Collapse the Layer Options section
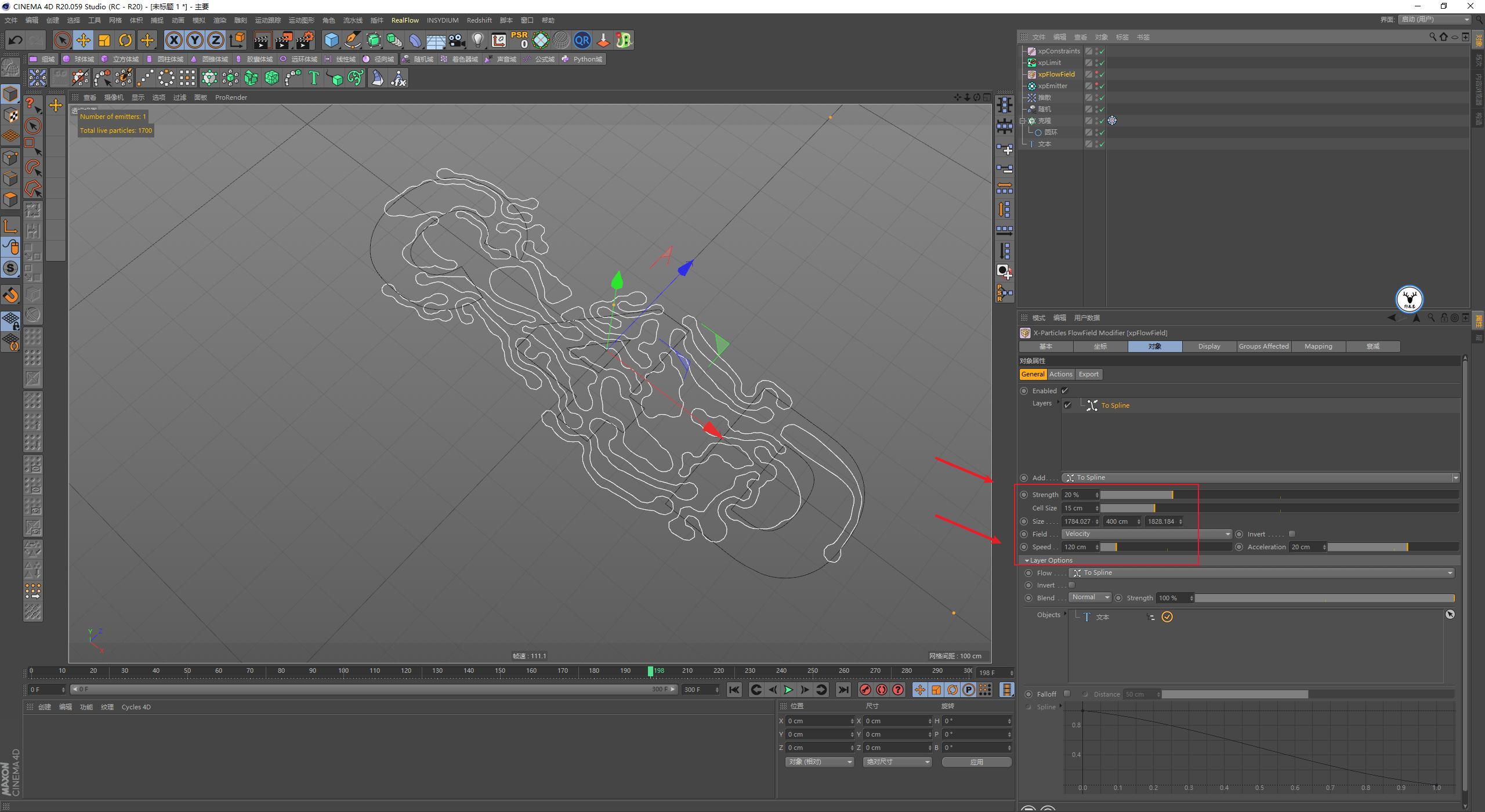1485x812 pixels. coord(1027,560)
